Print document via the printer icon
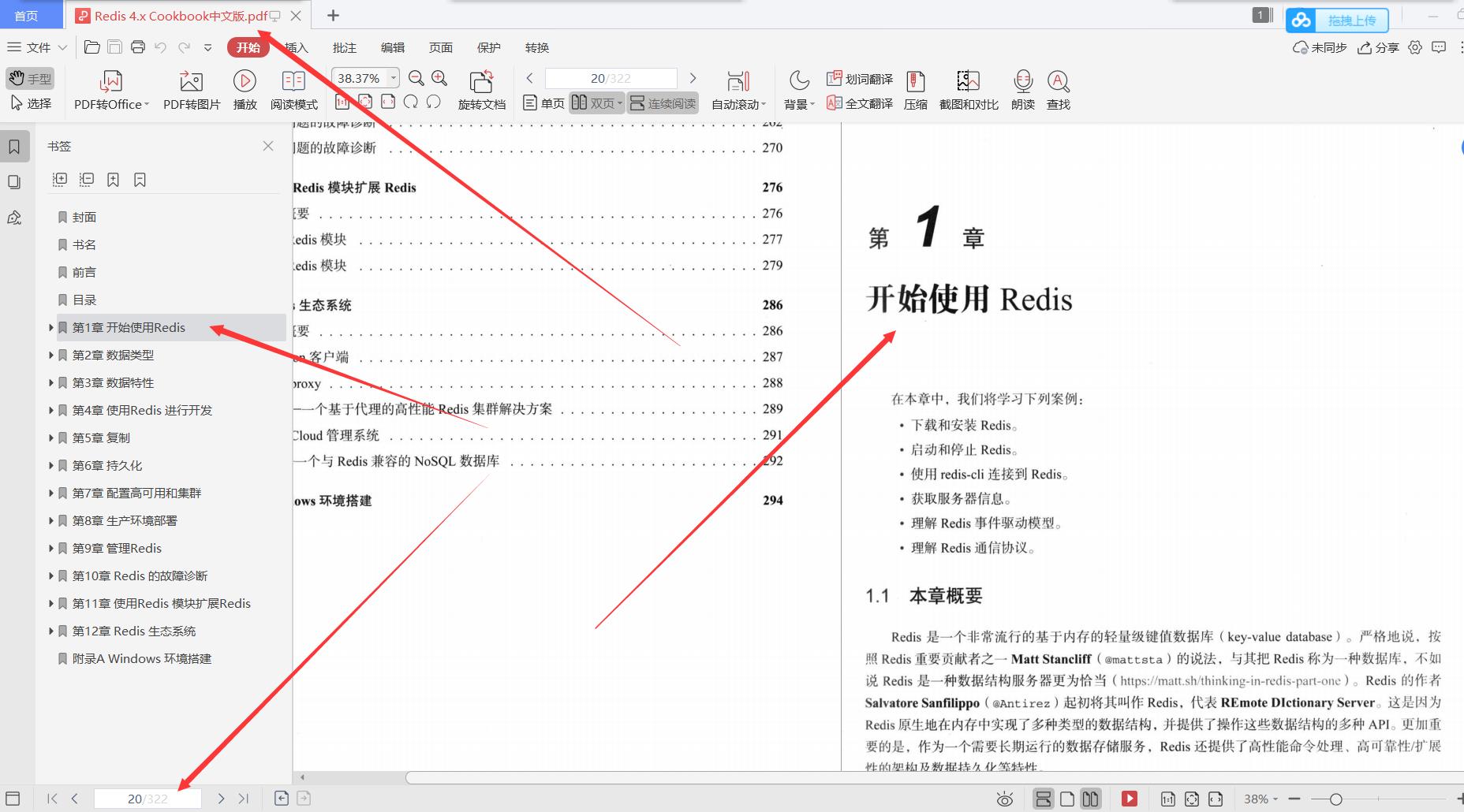 click(x=138, y=47)
